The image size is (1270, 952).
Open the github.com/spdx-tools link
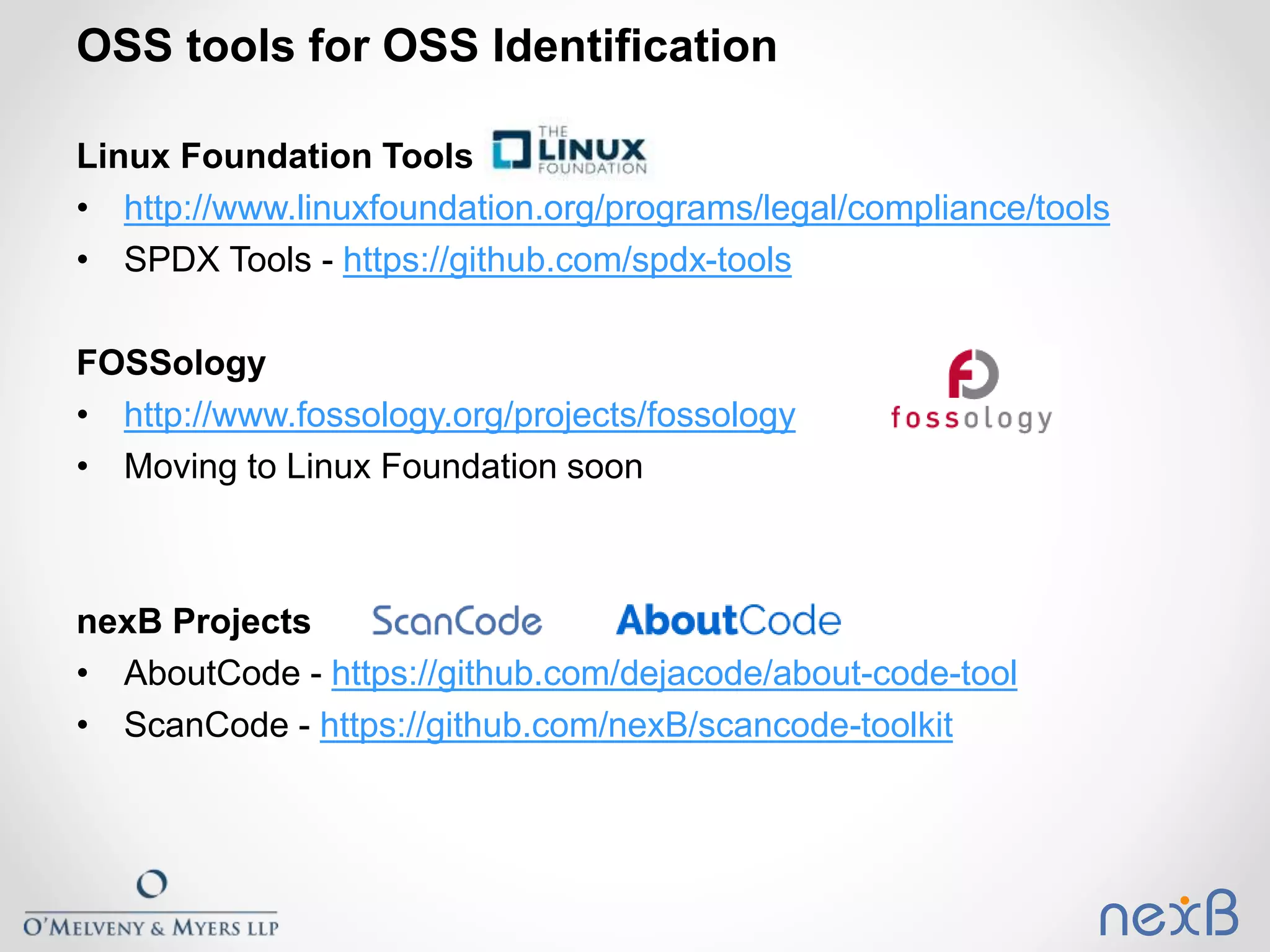567,260
